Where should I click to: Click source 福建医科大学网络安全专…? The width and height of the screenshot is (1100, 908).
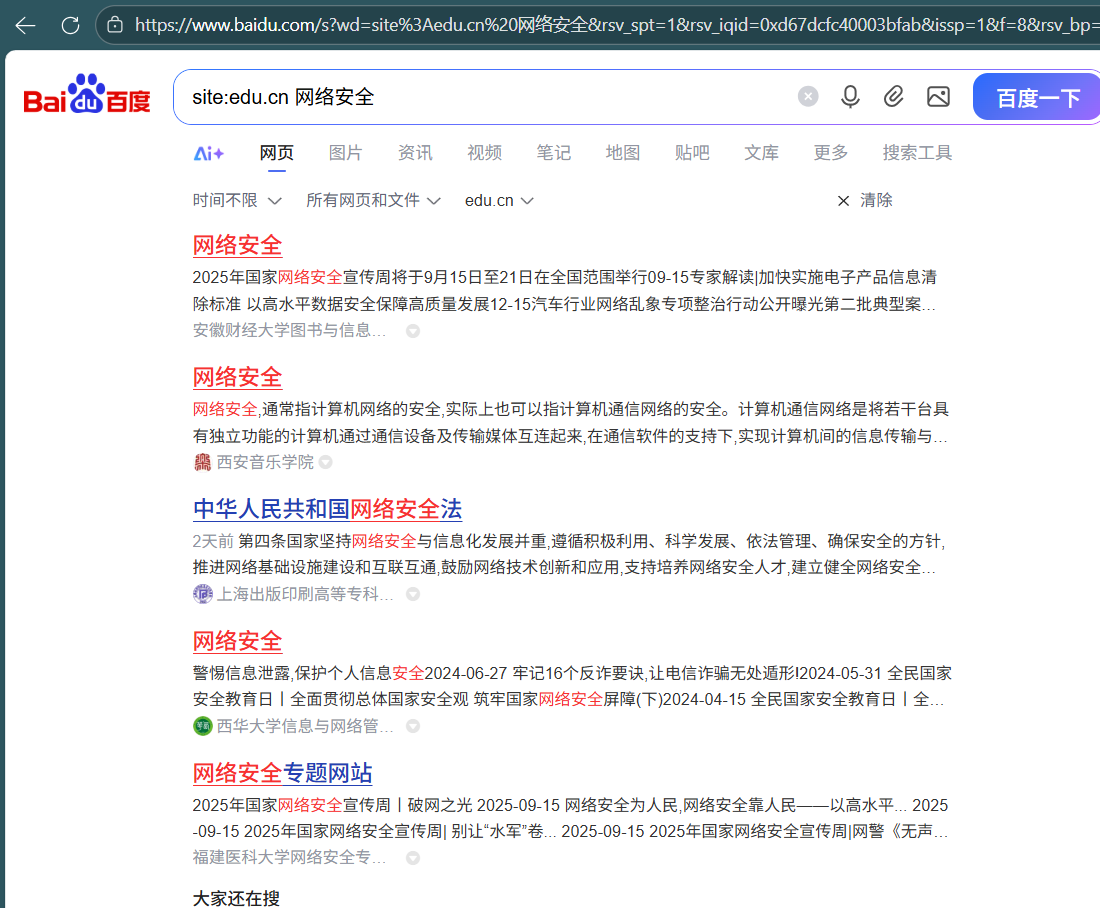(290, 857)
